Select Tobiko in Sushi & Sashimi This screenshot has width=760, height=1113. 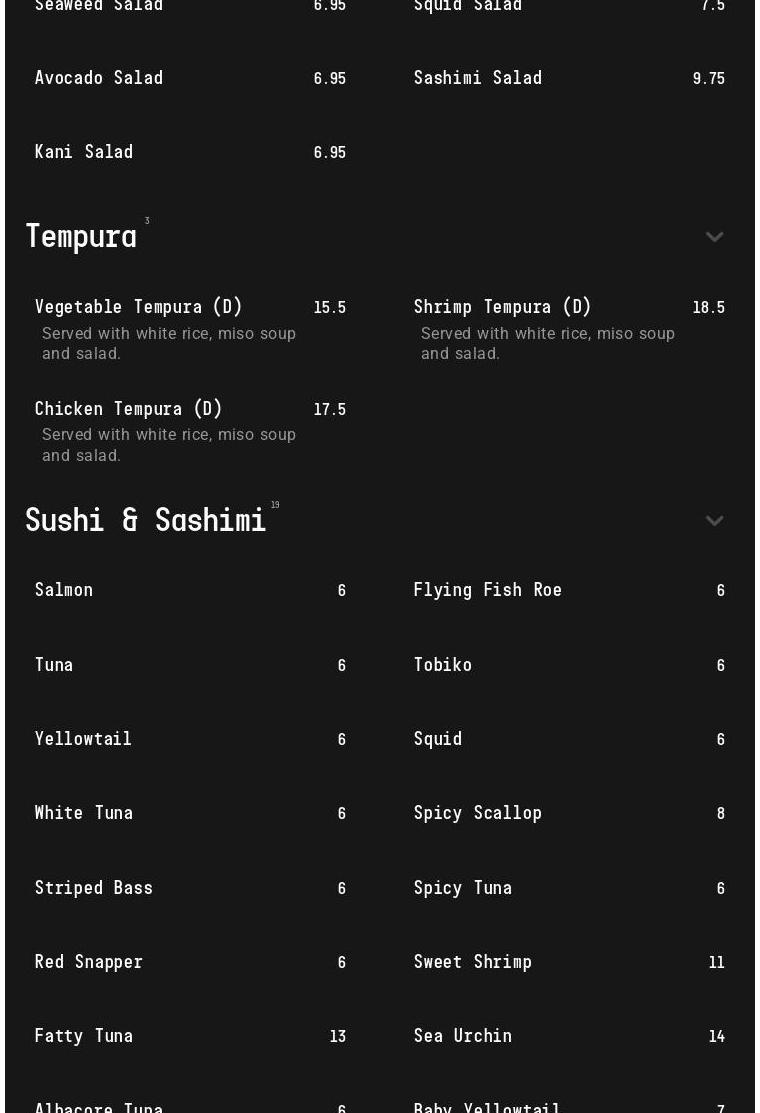(443, 665)
